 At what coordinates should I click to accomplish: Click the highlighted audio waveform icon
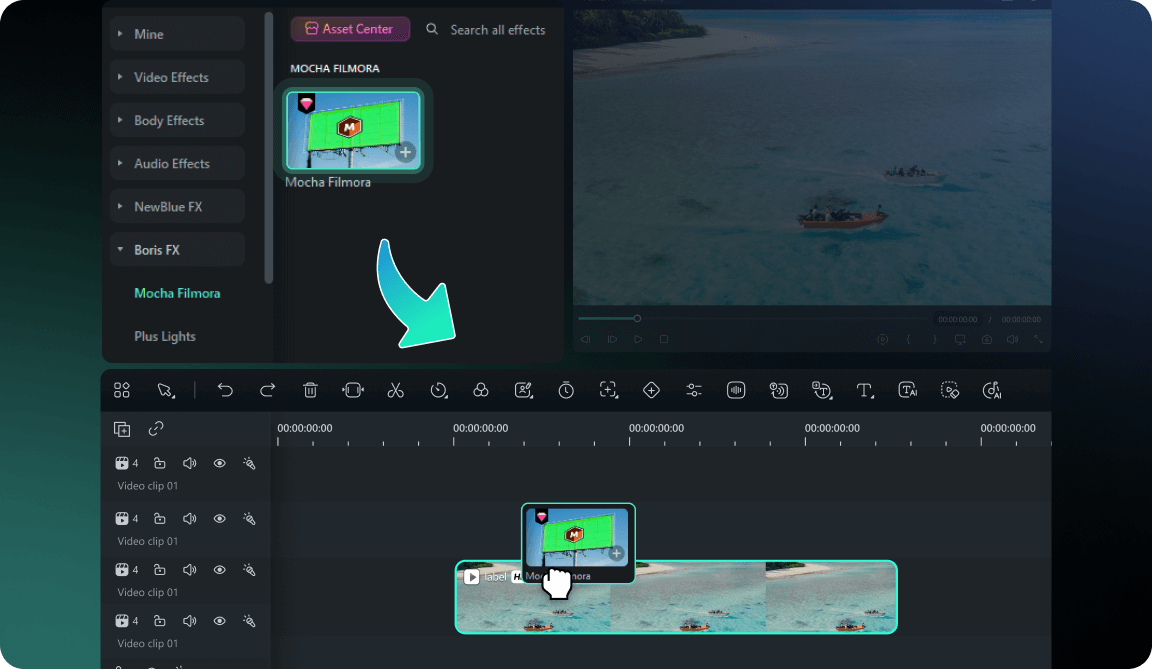(x=736, y=391)
